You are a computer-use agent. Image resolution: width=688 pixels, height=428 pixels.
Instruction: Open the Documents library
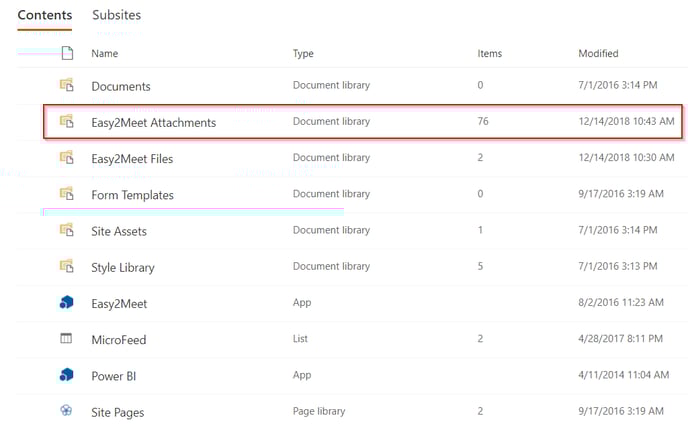[121, 86]
